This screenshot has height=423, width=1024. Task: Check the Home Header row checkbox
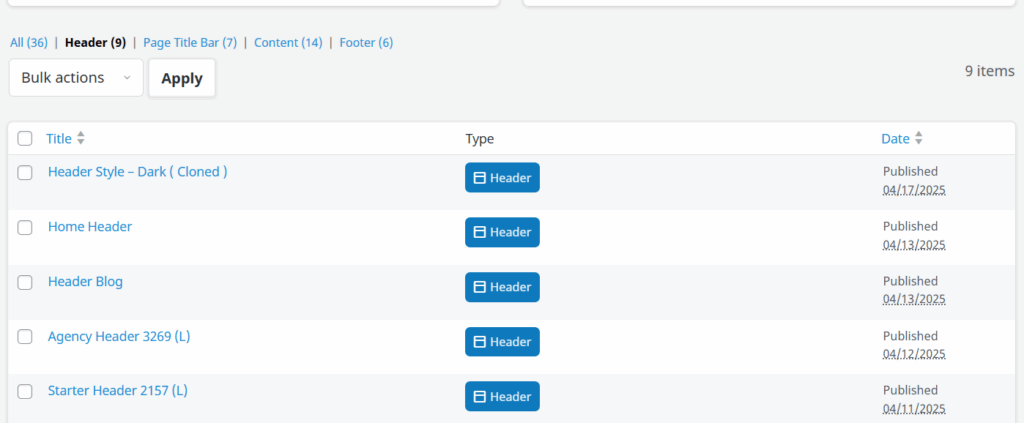click(x=25, y=228)
